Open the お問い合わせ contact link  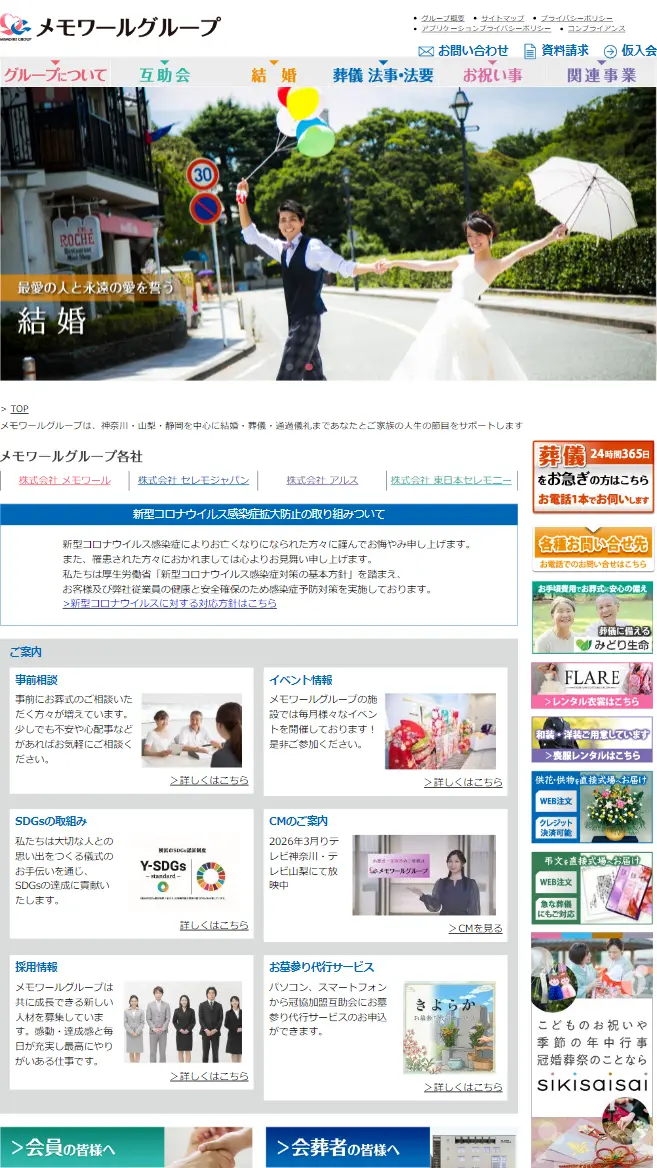coord(473,51)
